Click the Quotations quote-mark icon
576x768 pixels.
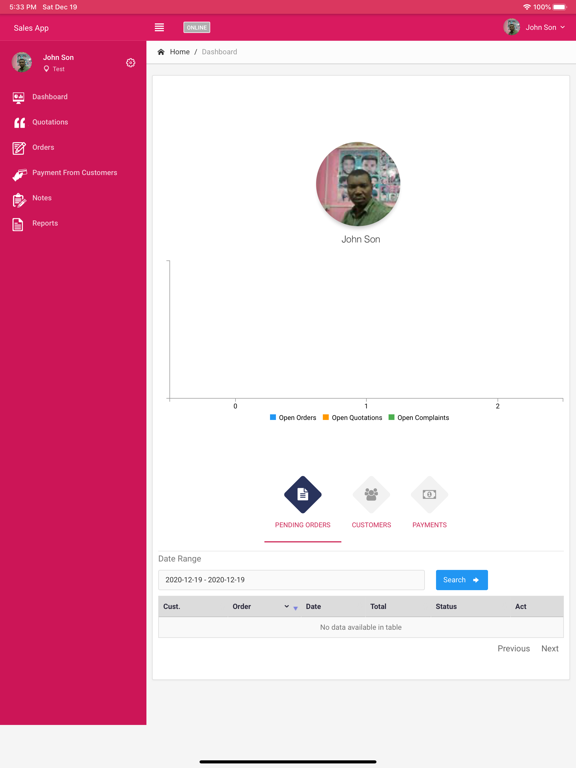19,123
